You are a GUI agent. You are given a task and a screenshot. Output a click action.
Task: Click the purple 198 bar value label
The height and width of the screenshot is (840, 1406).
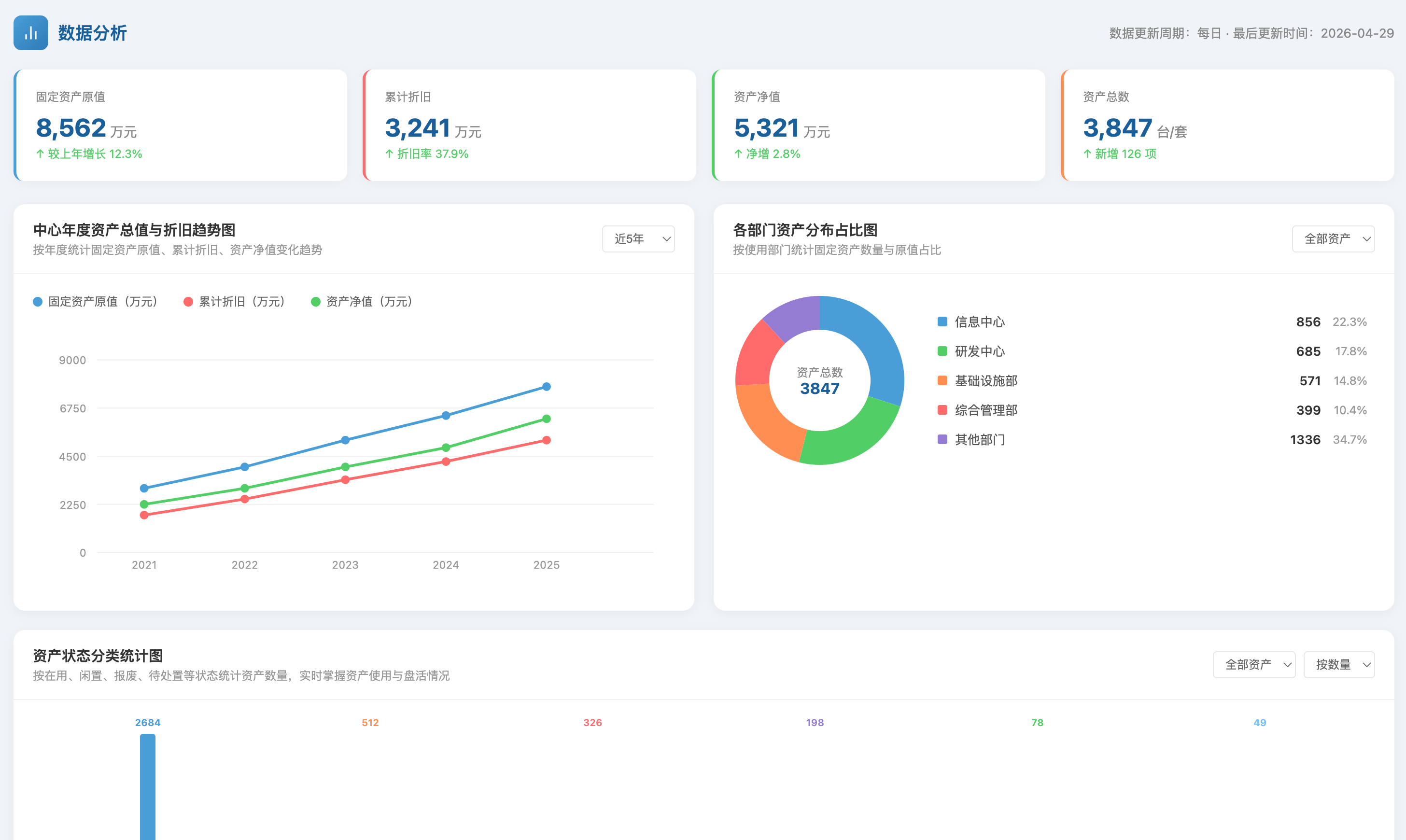tap(815, 723)
